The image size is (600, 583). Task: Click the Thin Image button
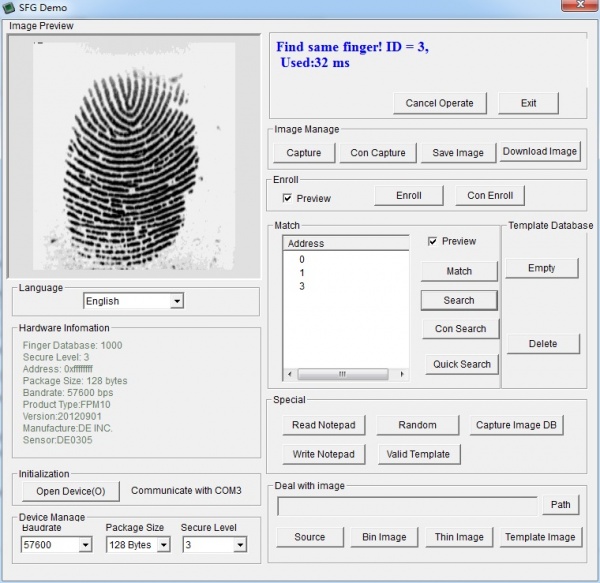(x=459, y=537)
